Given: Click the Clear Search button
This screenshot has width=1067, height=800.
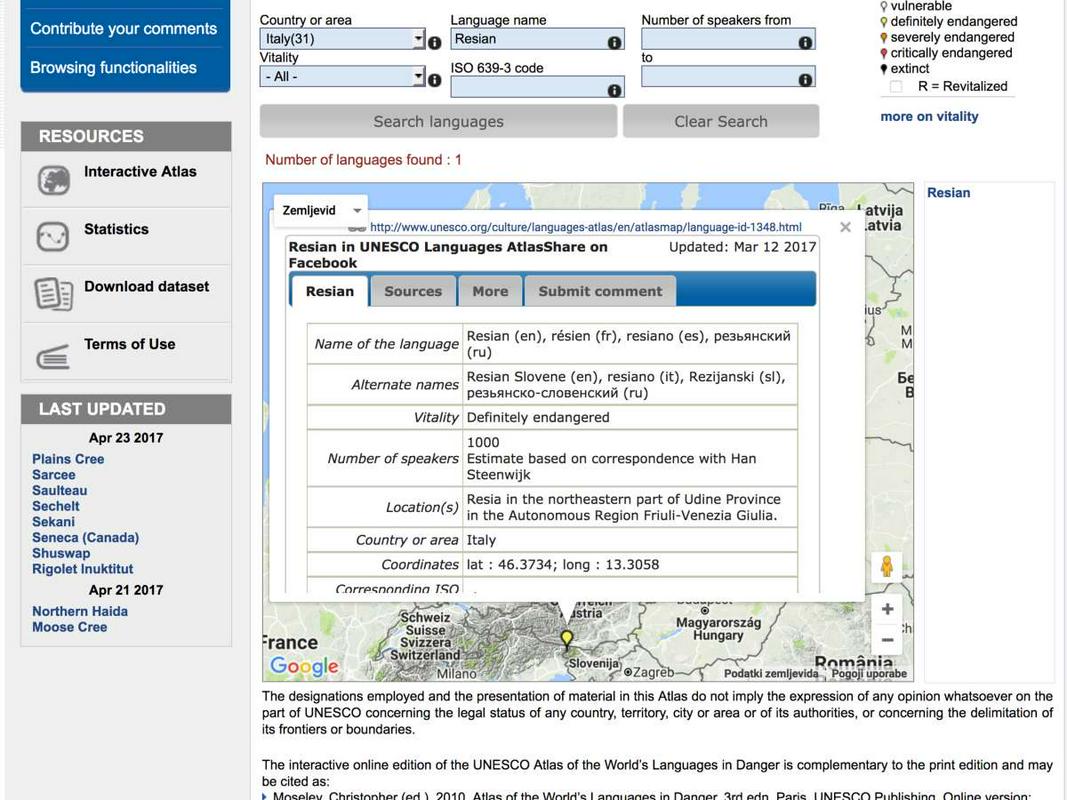Looking at the screenshot, I should click(721, 122).
